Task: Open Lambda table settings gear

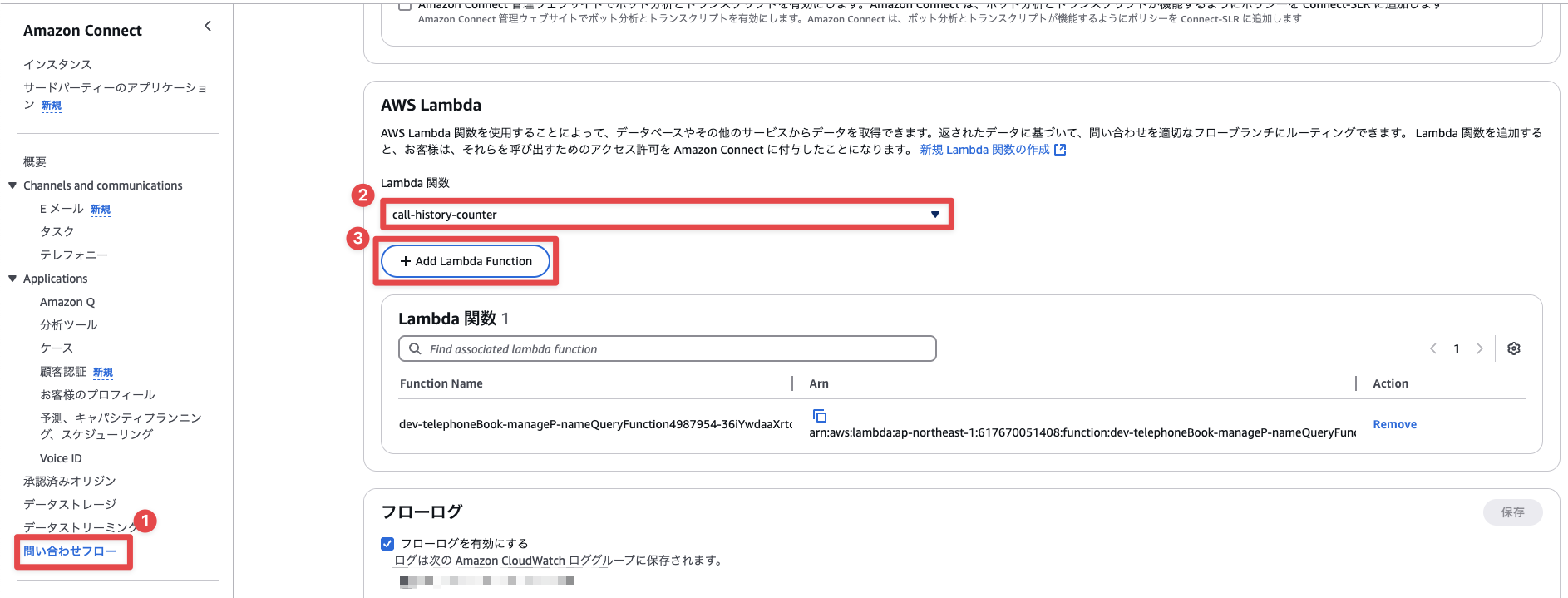Action: point(1514,348)
